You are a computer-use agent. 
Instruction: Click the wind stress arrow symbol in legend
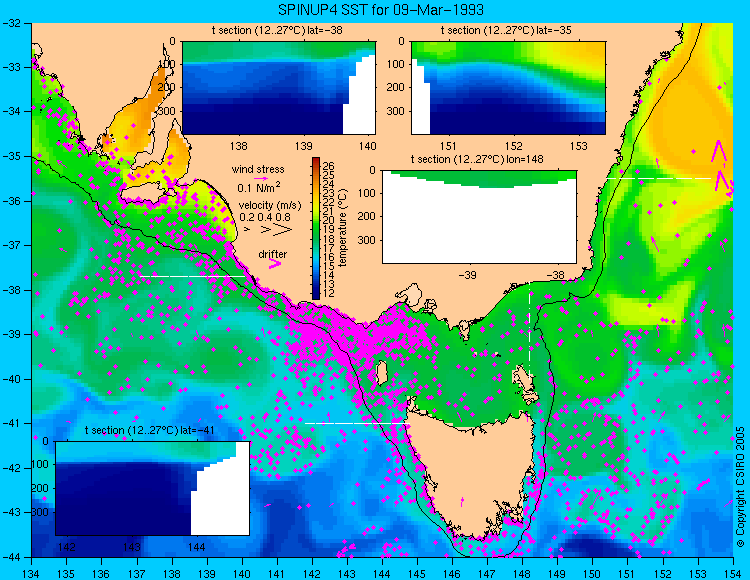click(x=261, y=178)
